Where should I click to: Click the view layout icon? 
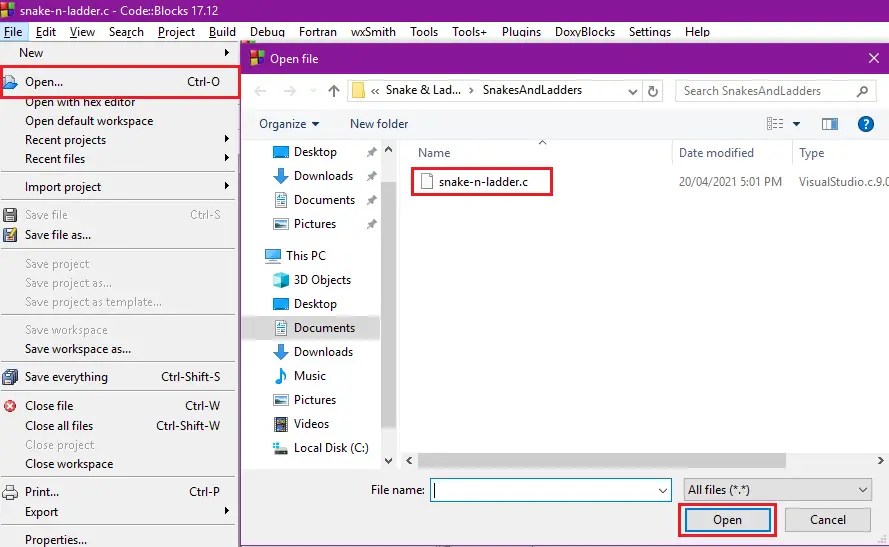pos(775,124)
